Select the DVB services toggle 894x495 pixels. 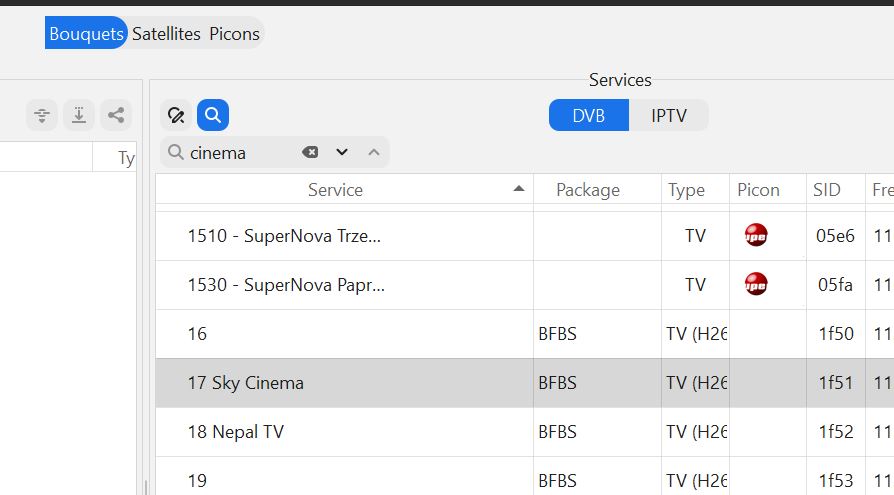click(x=588, y=115)
